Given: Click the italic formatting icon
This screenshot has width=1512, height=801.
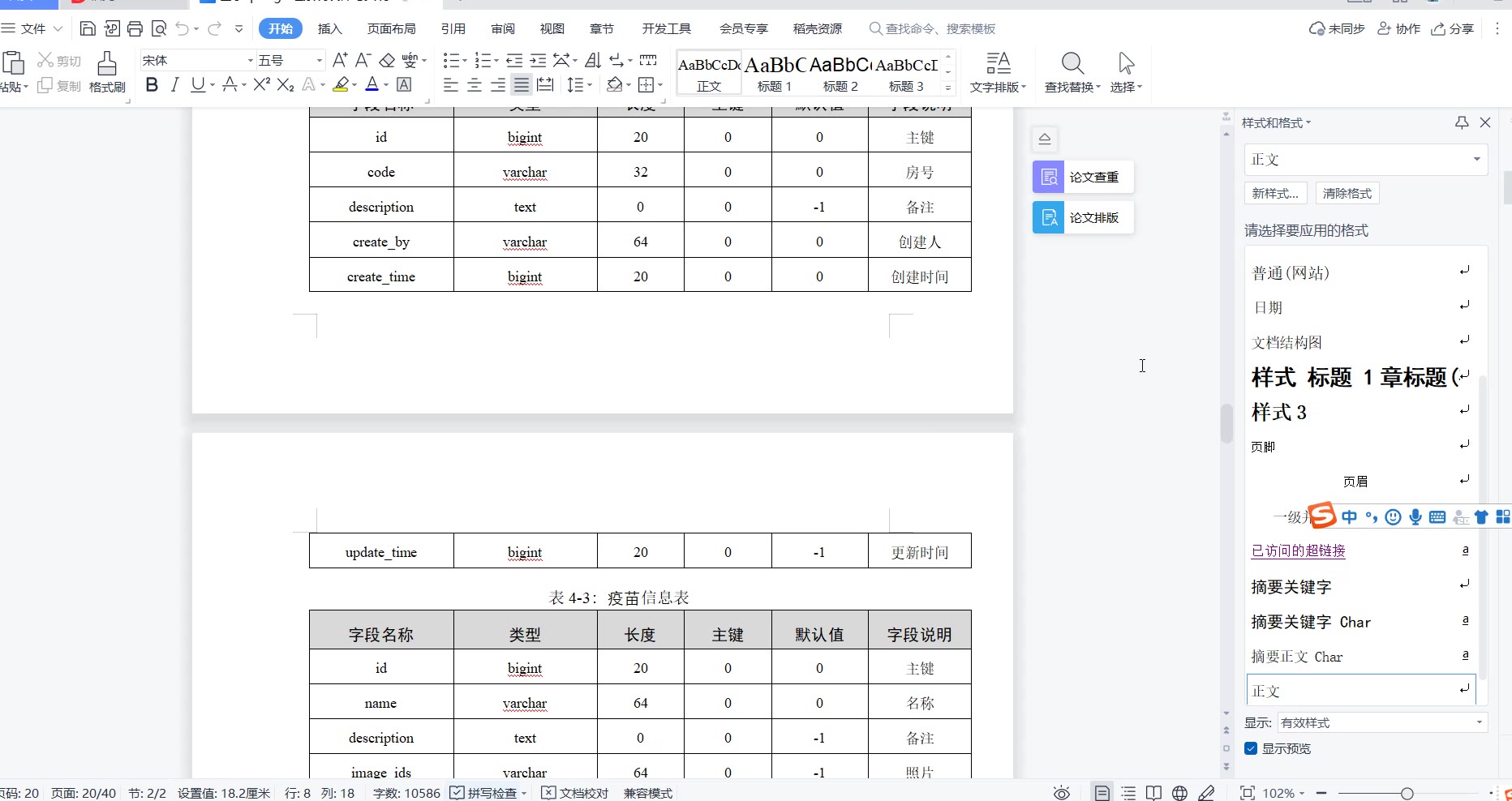Looking at the screenshot, I should 174,85.
